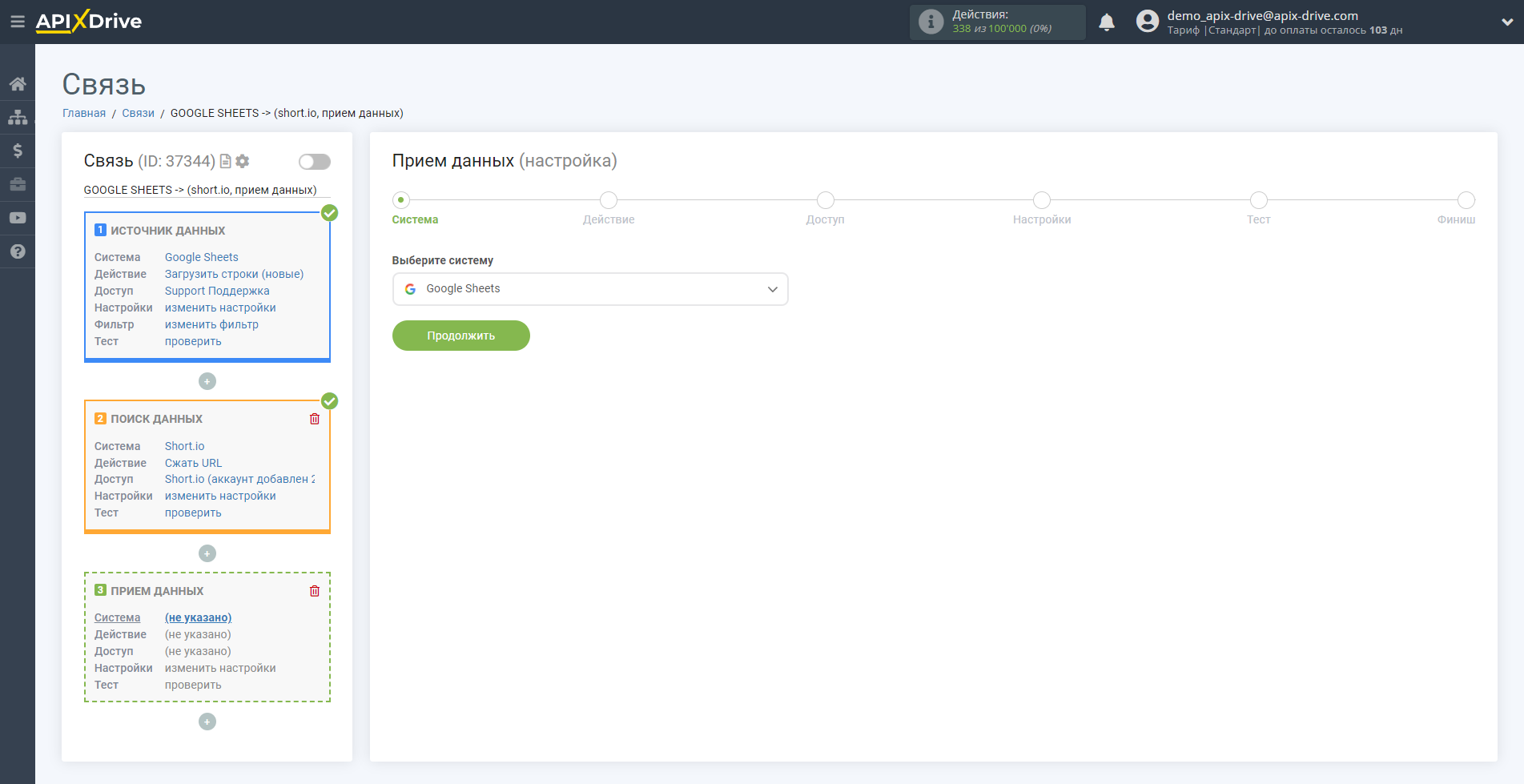1524x784 pixels.
Task: Go to Главная breadcrumb
Action: [84, 113]
